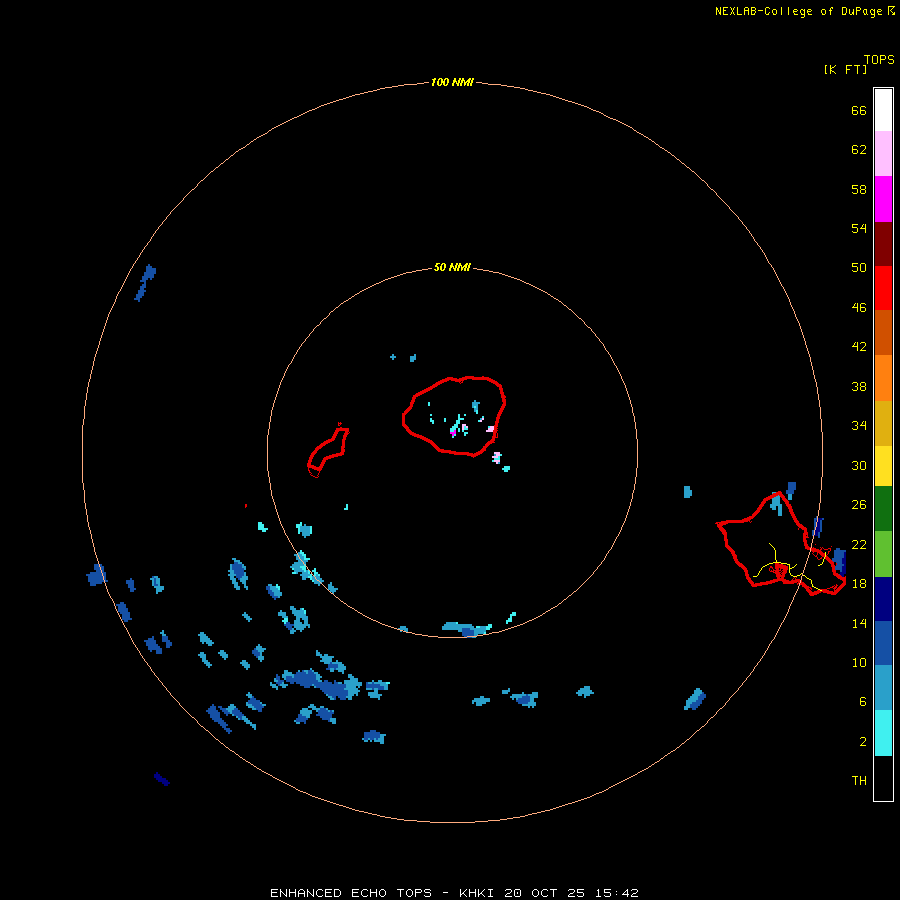Click the 62 legend value
The height and width of the screenshot is (900, 900).
(859, 149)
